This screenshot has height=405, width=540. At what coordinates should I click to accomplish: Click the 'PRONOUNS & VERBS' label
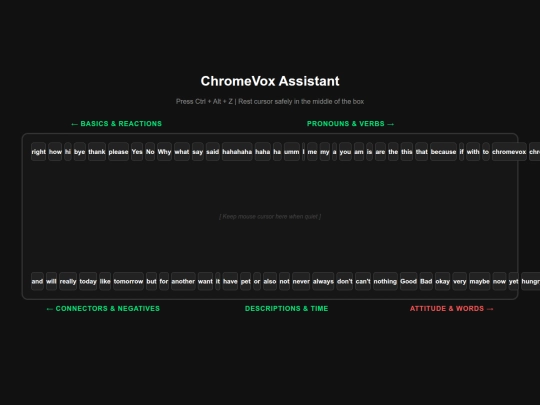pyautogui.click(x=350, y=124)
